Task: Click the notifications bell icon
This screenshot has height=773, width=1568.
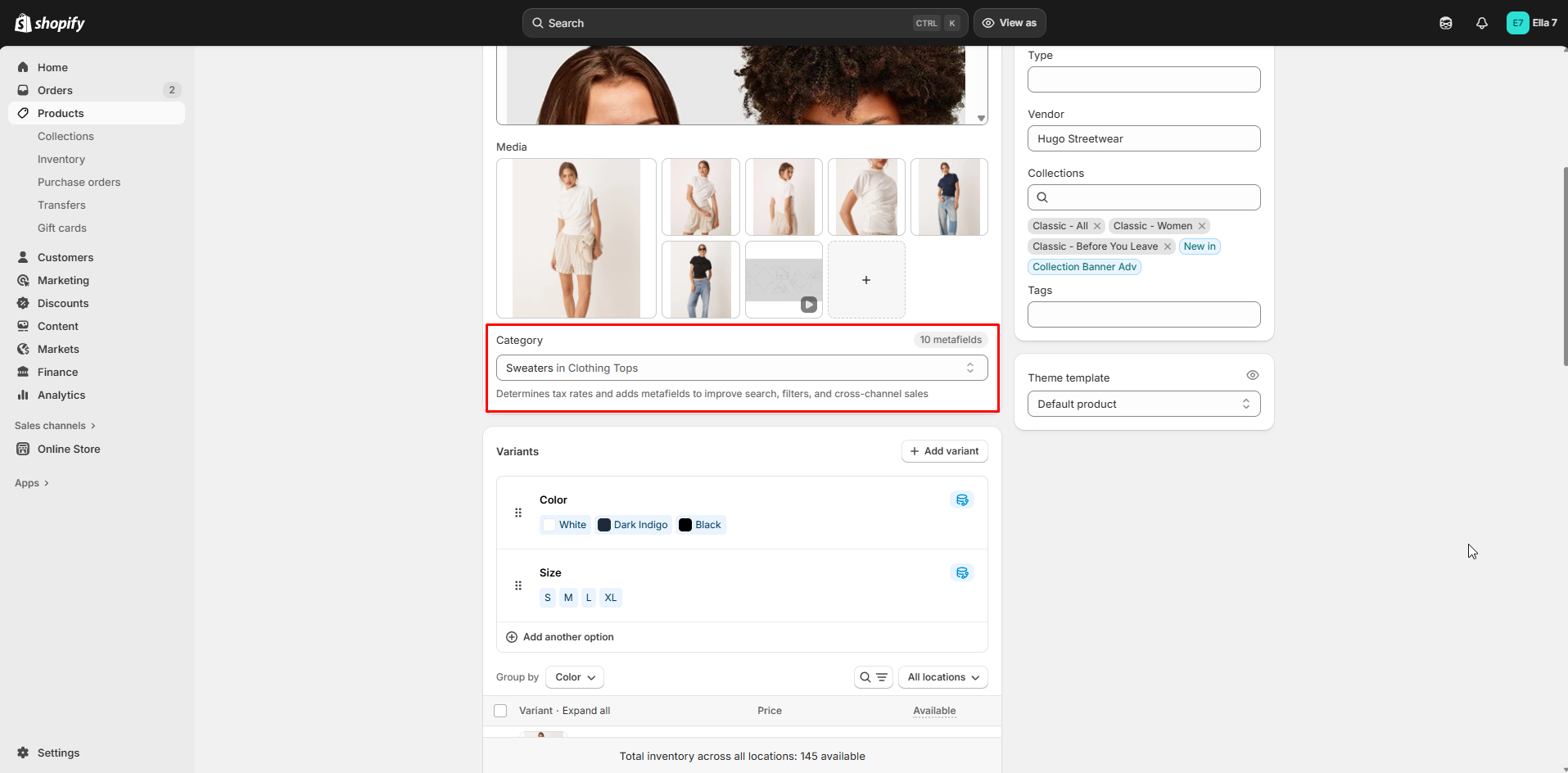Action: (x=1481, y=23)
